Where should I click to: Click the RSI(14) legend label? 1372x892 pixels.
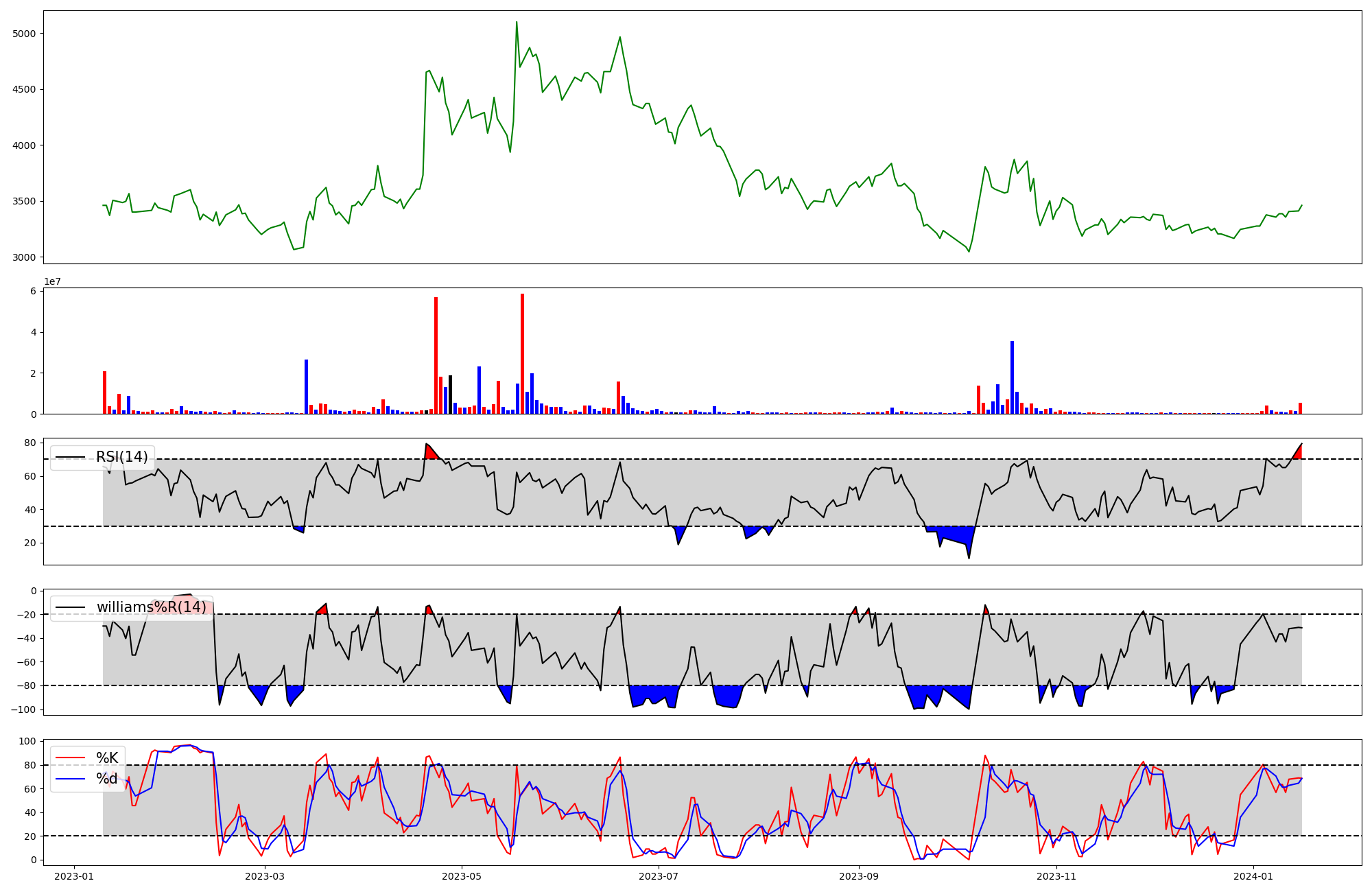point(121,457)
